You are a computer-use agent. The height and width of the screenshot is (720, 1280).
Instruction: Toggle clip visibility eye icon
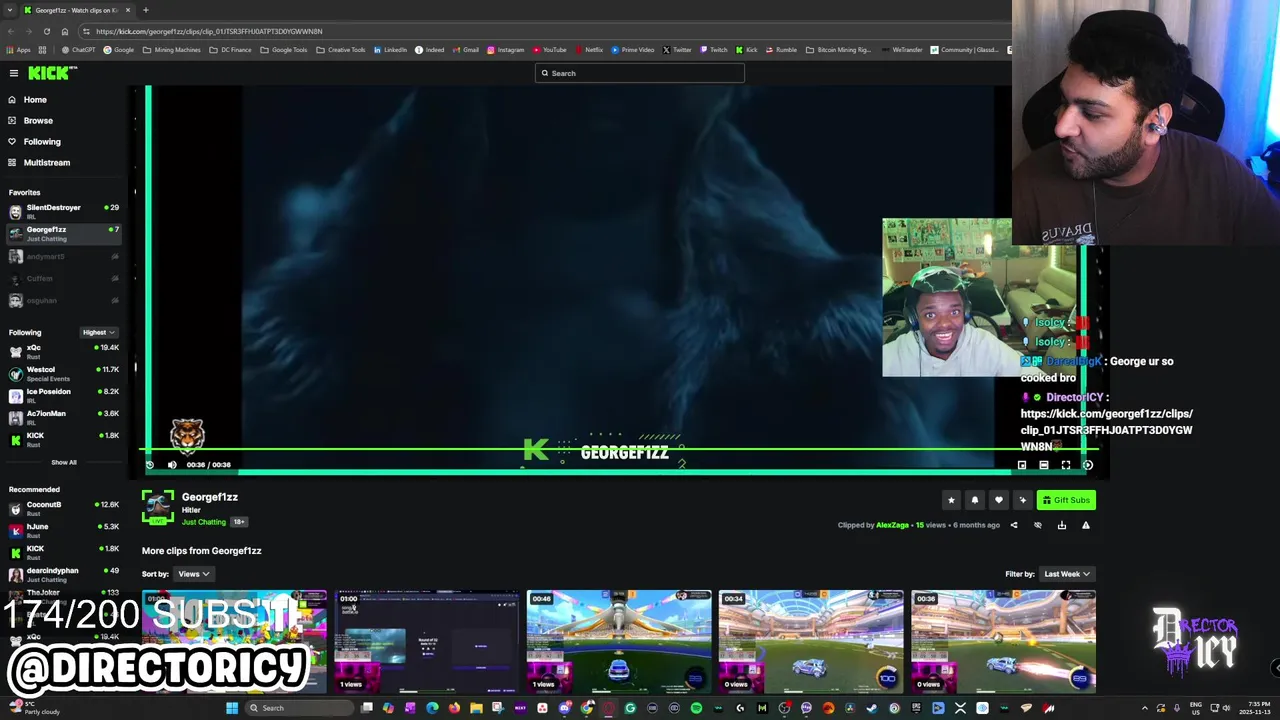(x=1038, y=525)
